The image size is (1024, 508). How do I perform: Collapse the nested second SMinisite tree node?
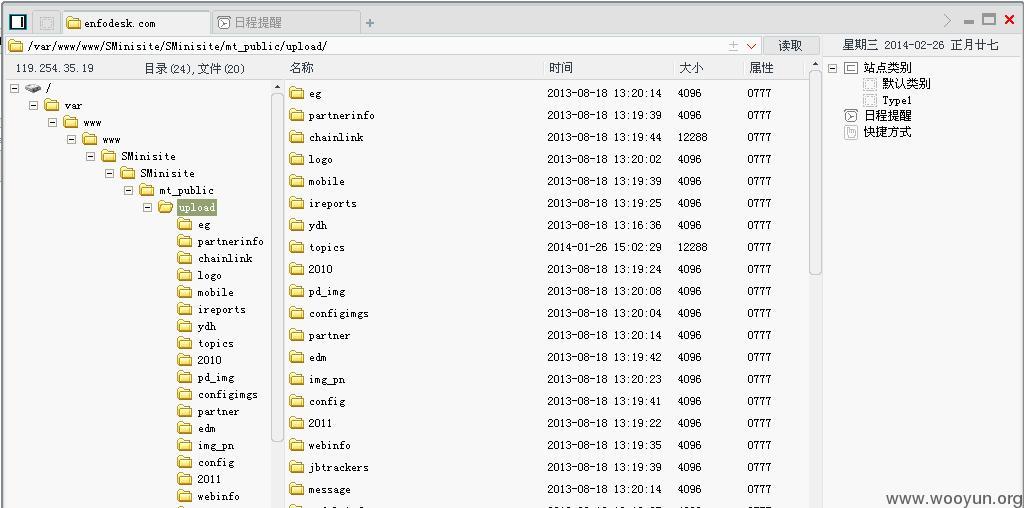coord(109,173)
